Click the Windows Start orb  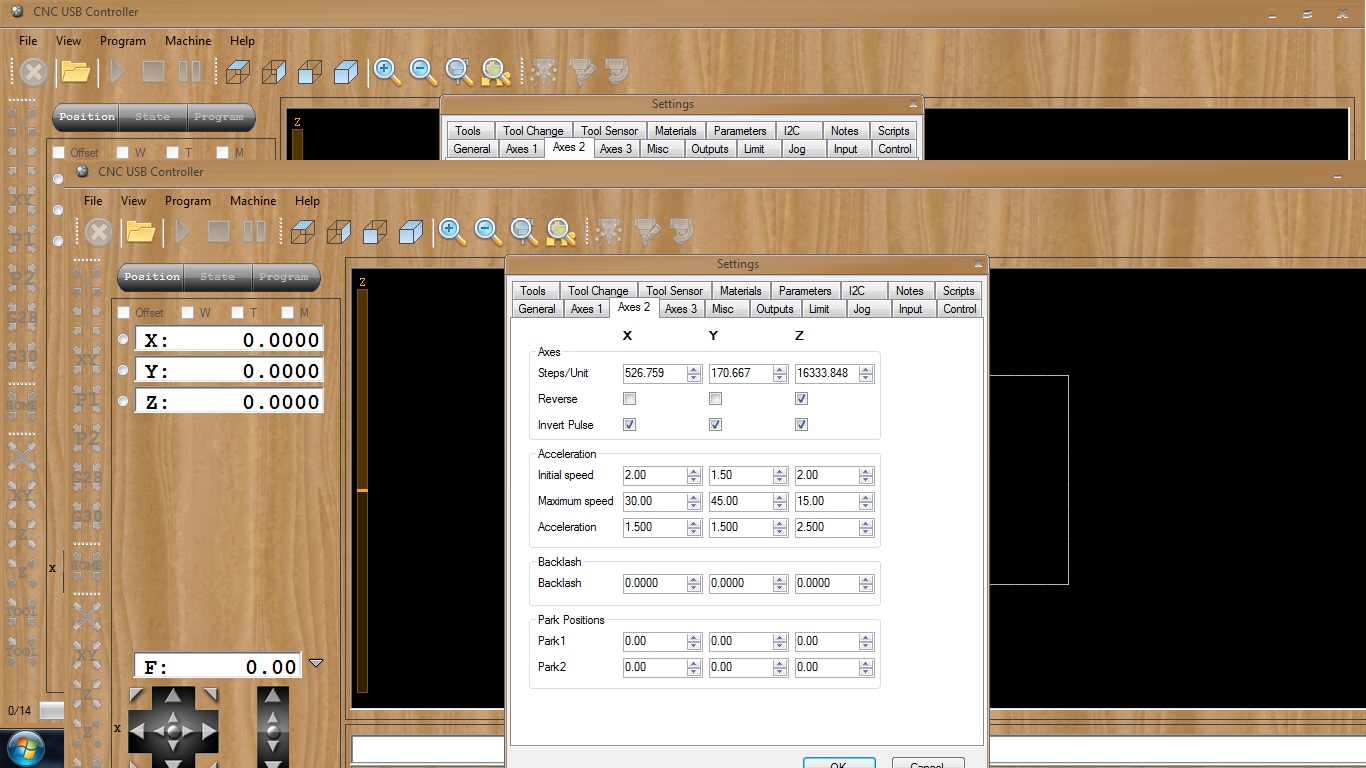pyautogui.click(x=25, y=748)
